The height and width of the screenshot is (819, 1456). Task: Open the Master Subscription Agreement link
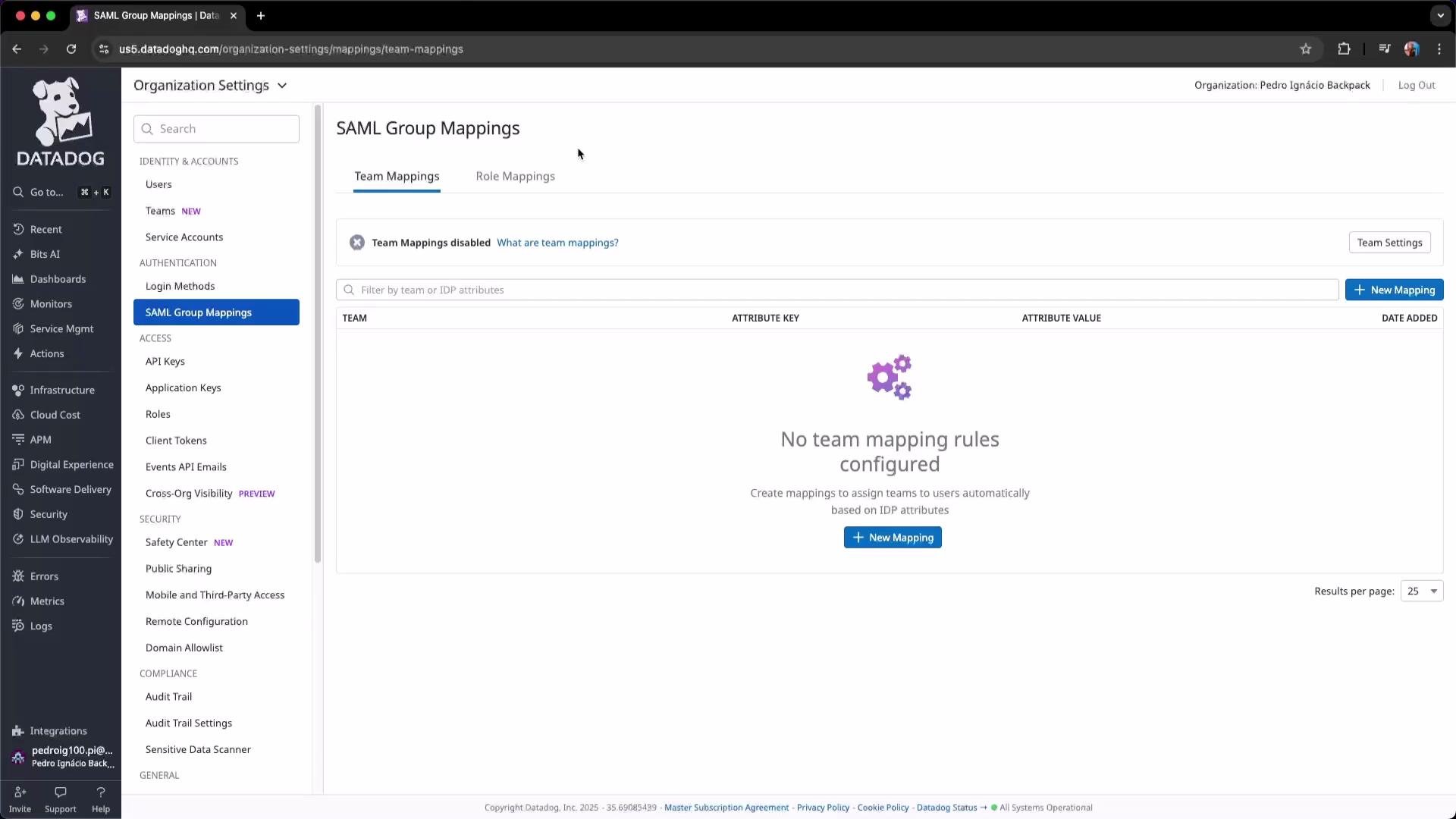(726, 808)
